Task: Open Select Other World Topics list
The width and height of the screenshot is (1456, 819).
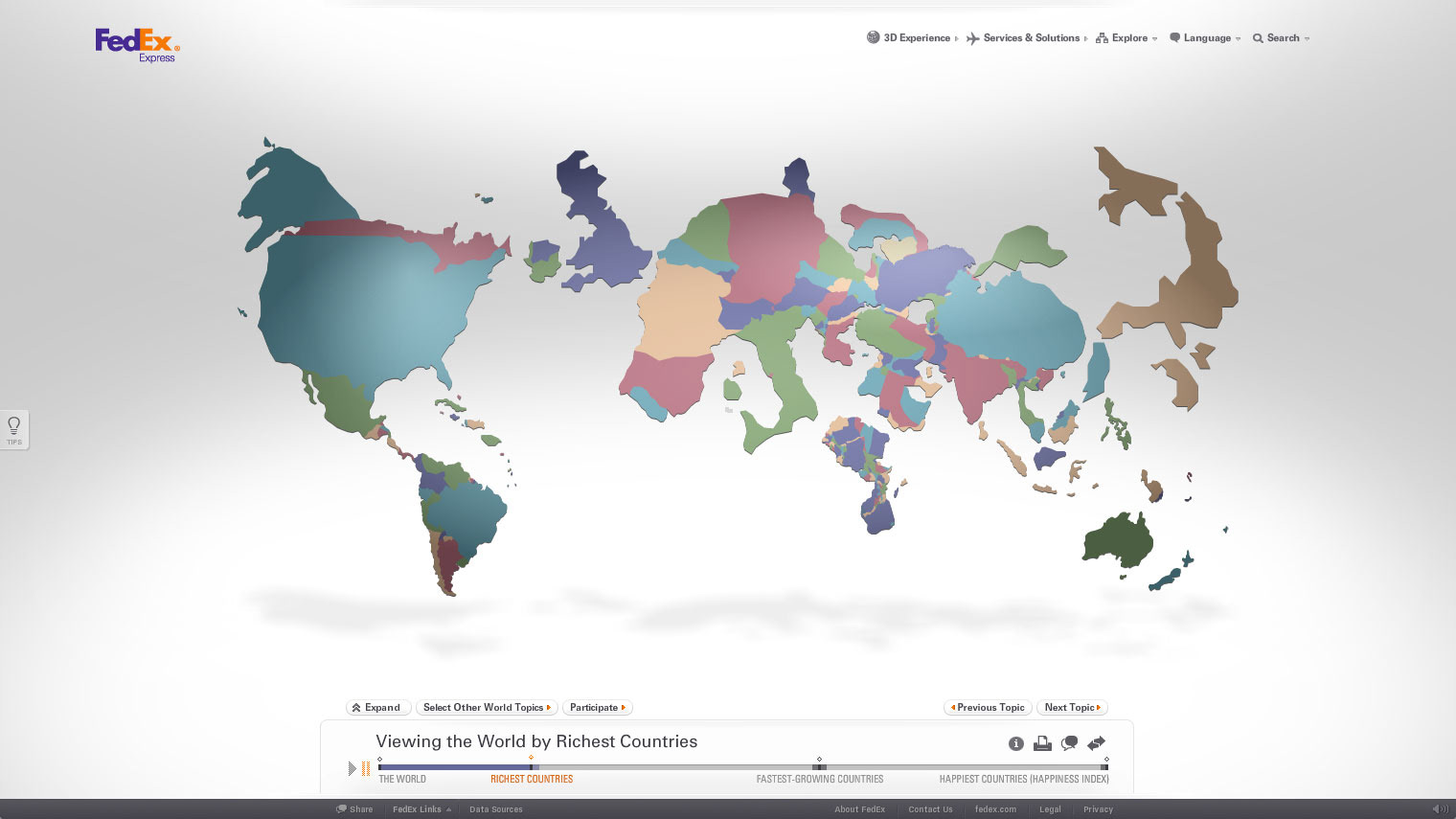Action: [487, 708]
